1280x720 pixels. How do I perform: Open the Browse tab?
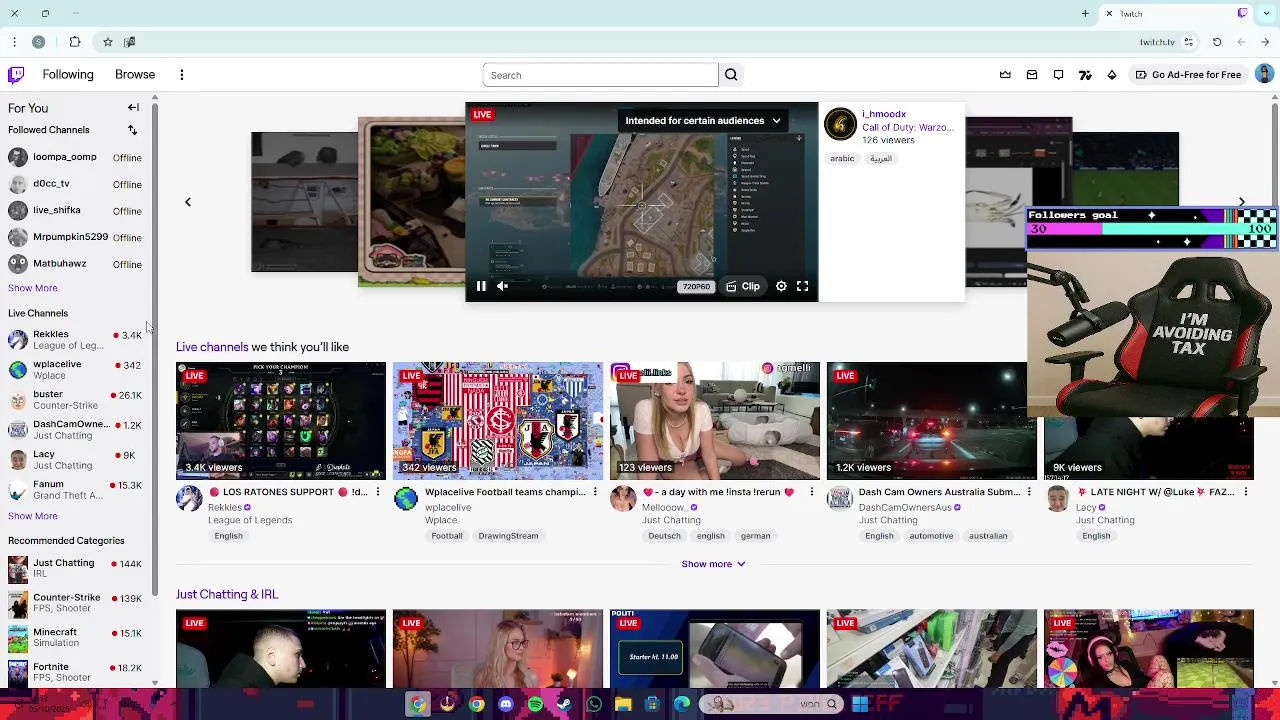[135, 75]
